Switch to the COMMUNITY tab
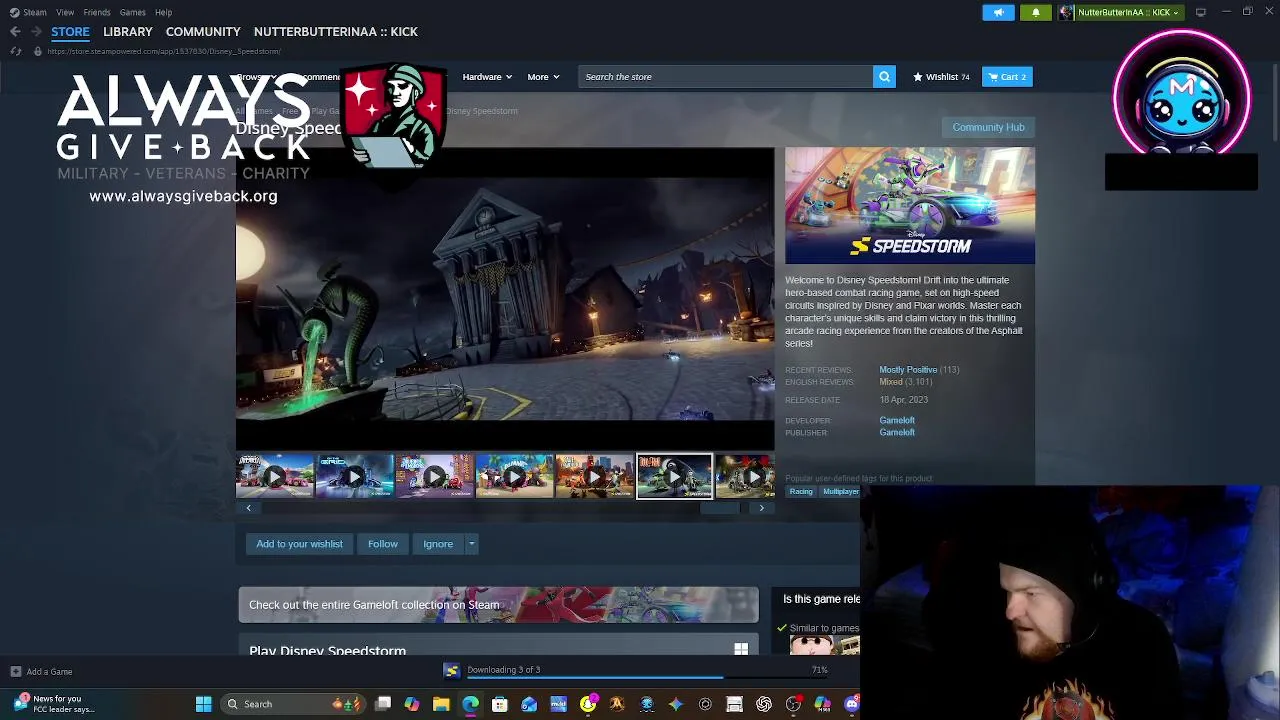Image resolution: width=1280 pixels, height=720 pixels. (203, 32)
